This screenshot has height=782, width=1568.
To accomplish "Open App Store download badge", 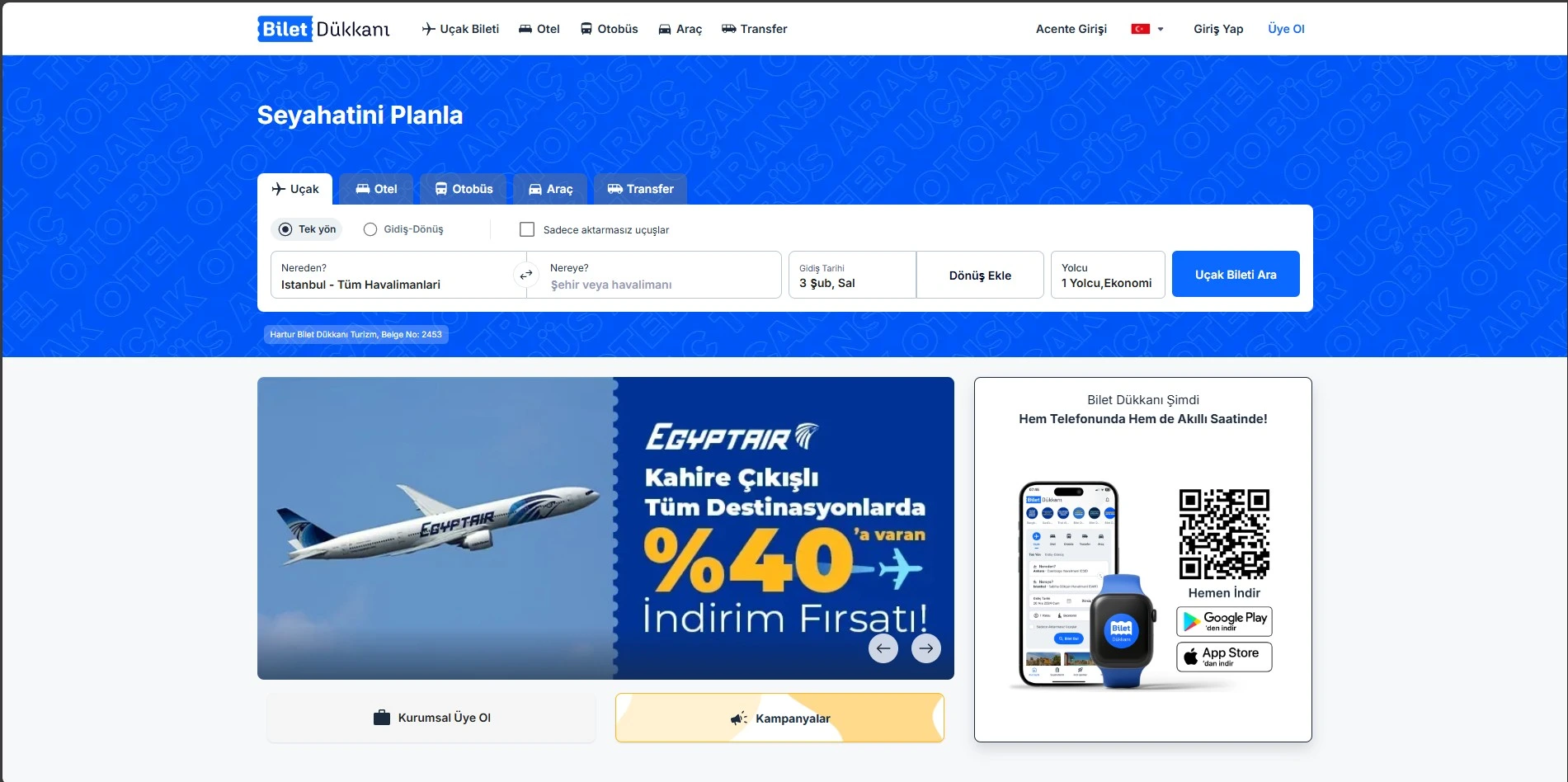I will 1224,657.
